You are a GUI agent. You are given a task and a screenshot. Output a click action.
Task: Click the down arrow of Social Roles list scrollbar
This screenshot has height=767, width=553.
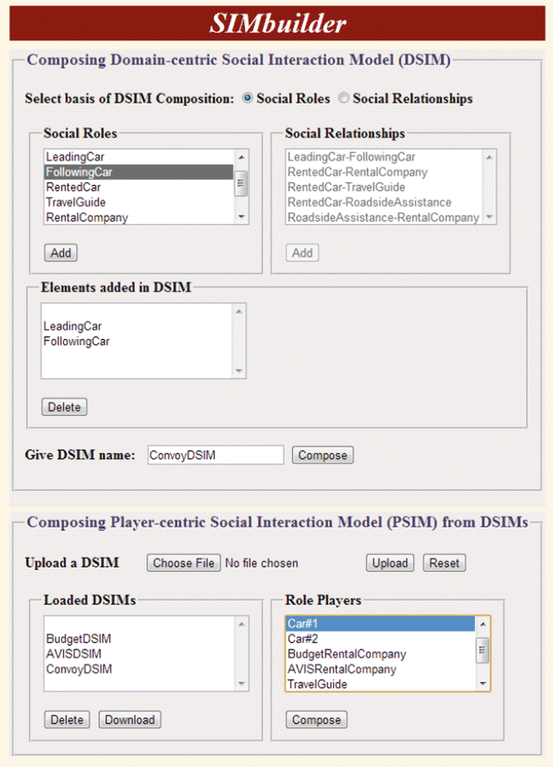[242, 217]
